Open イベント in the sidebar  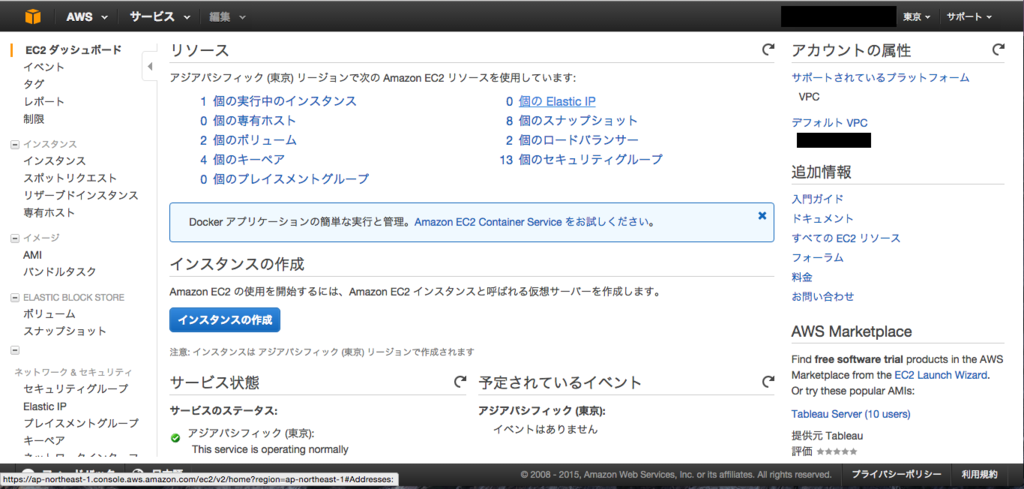point(44,67)
